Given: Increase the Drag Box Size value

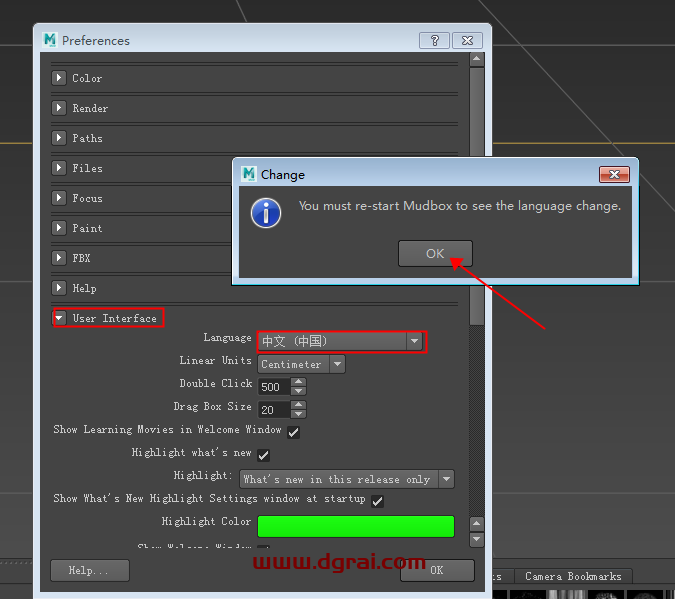Looking at the screenshot, I should point(298,405).
